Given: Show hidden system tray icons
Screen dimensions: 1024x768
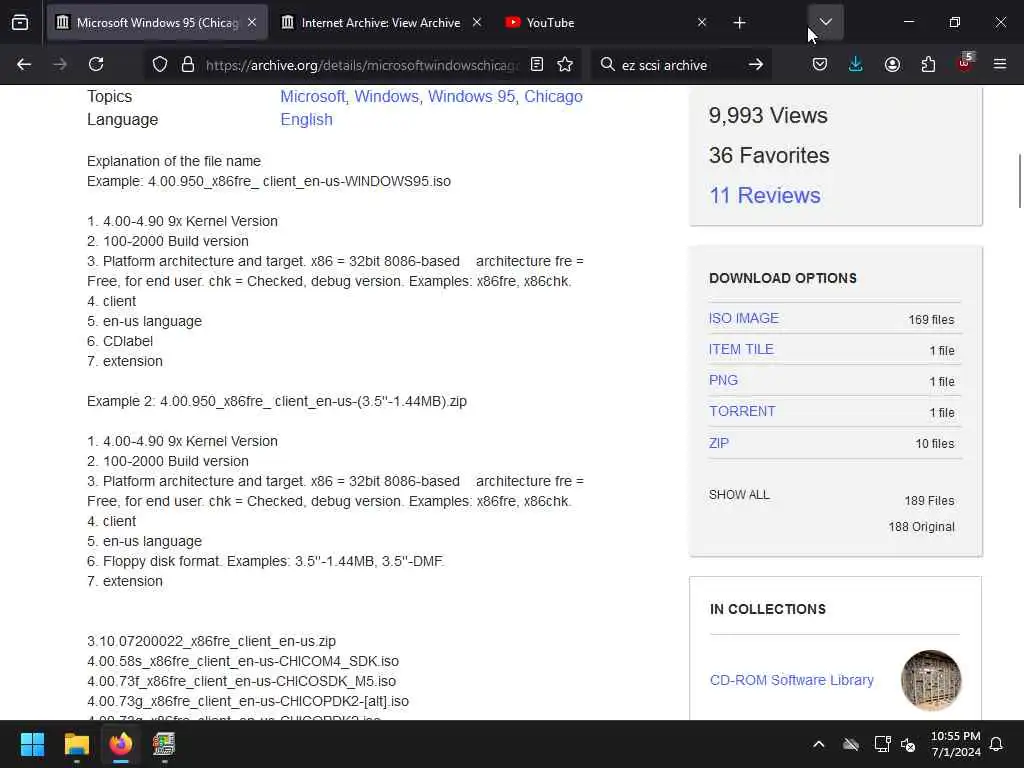Looking at the screenshot, I should click(x=818, y=744).
